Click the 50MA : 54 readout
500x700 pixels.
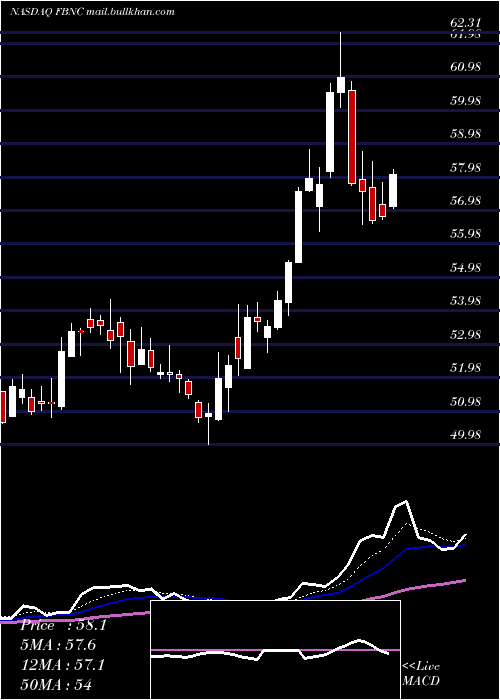(56, 684)
